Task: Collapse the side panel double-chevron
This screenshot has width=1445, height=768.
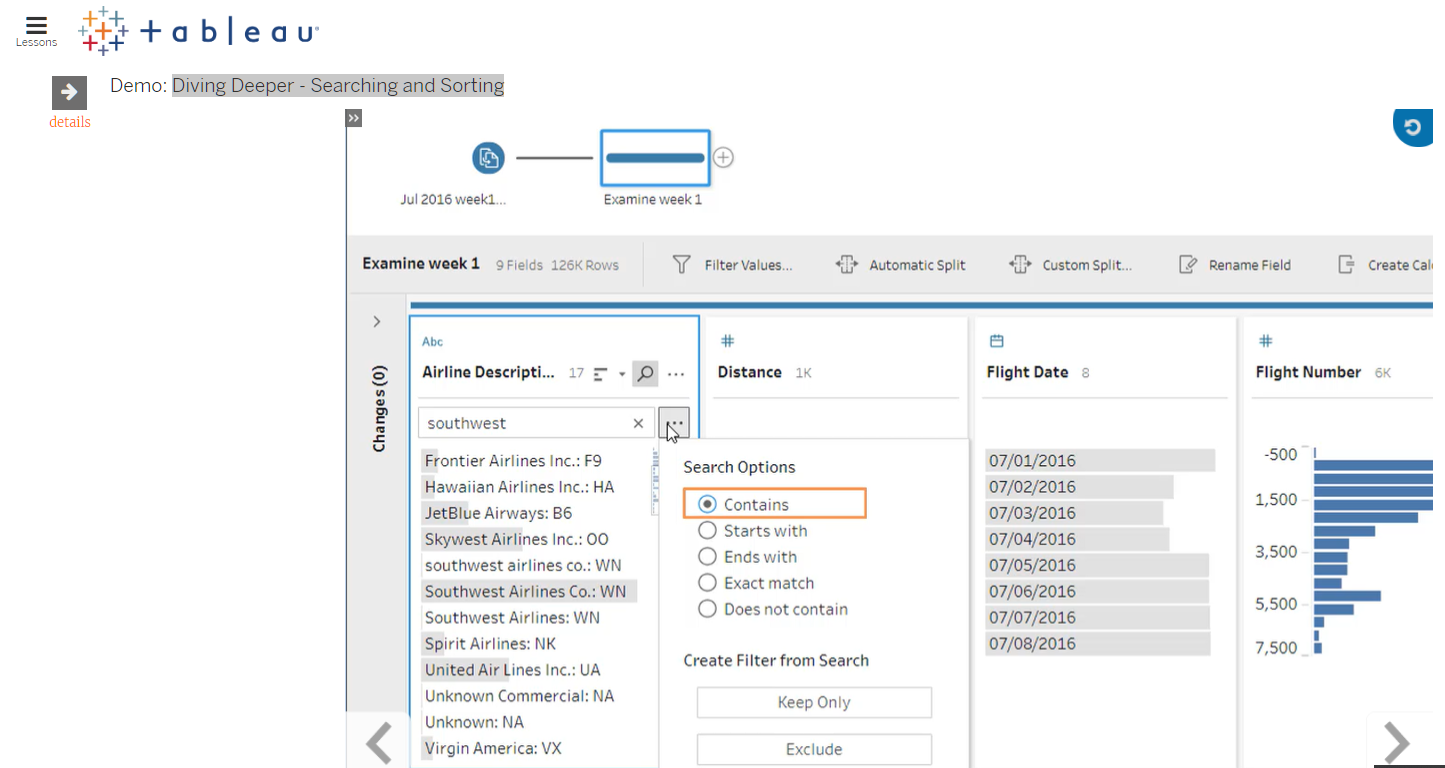Action: click(x=353, y=118)
